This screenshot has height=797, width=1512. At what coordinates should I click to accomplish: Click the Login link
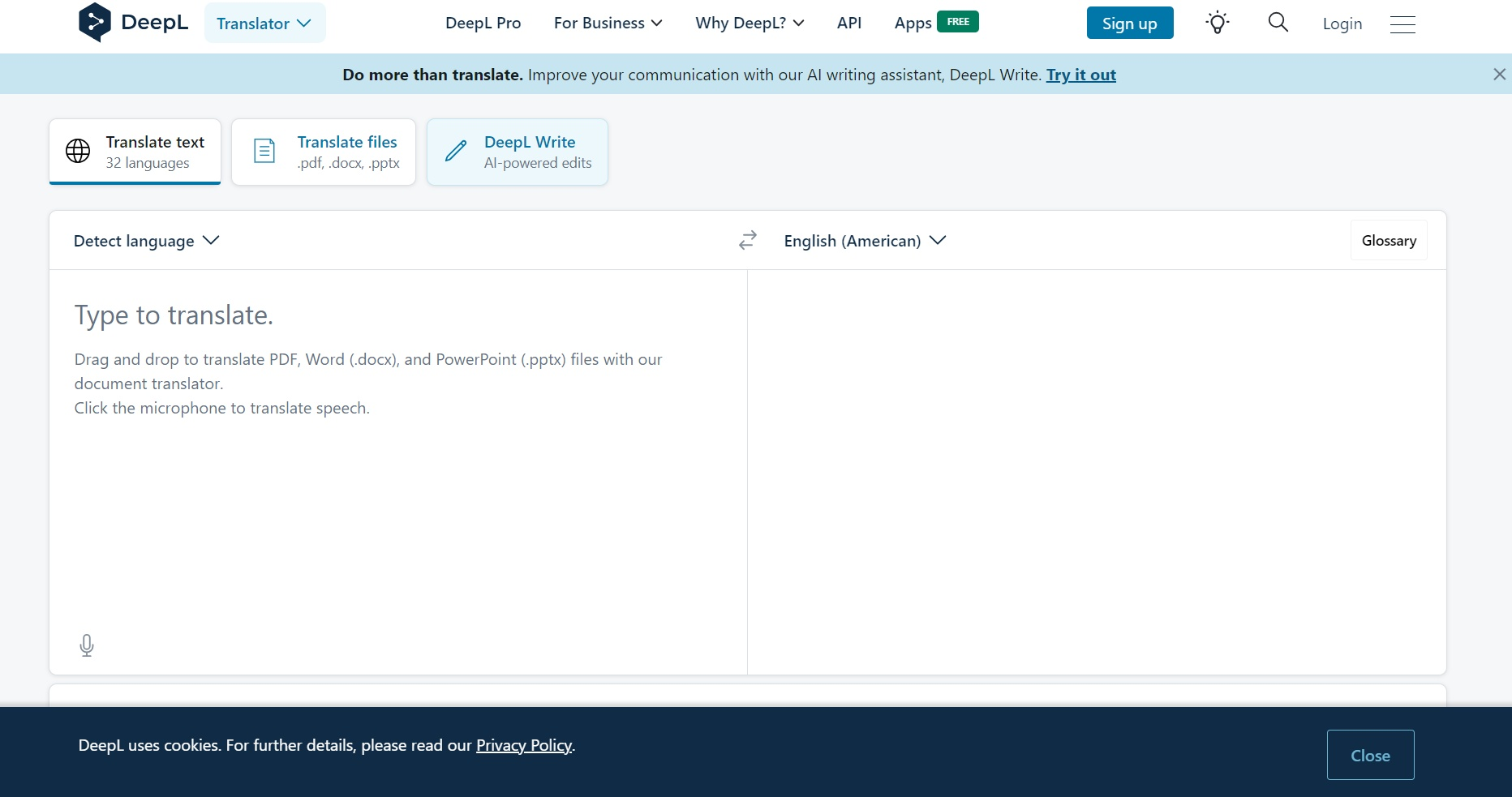tap(1342, 24)
